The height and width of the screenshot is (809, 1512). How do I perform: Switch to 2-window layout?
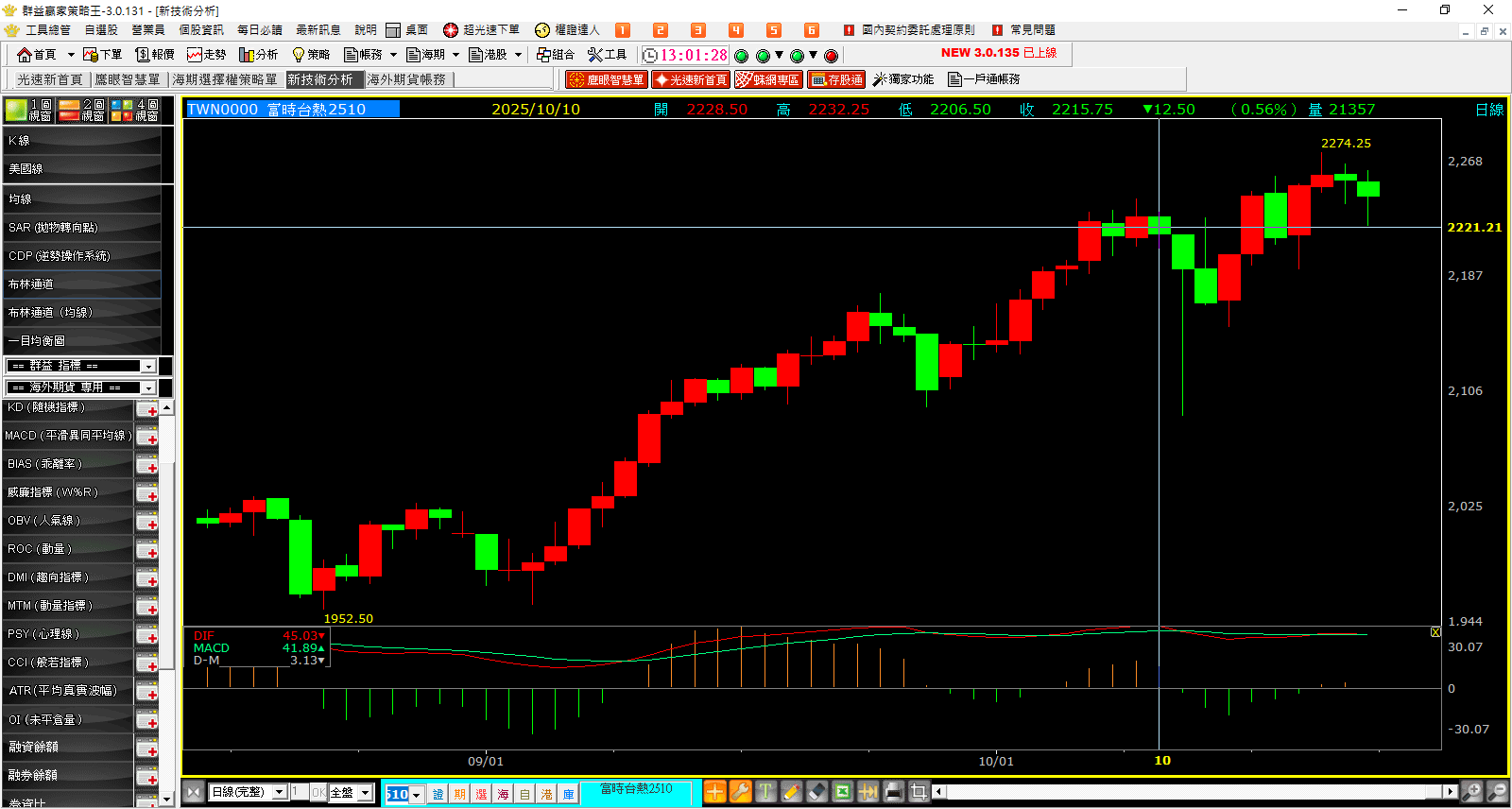[81, 111]
